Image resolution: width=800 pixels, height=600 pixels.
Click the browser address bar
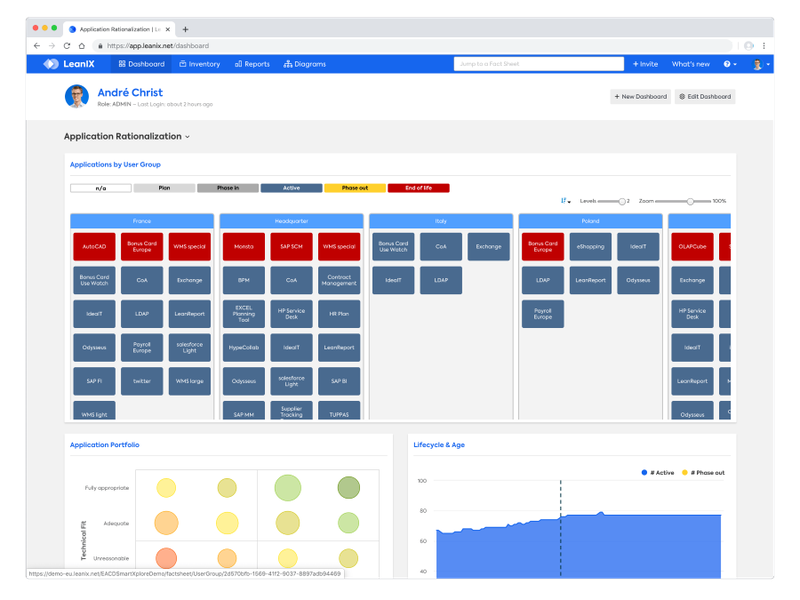[413, 45]
